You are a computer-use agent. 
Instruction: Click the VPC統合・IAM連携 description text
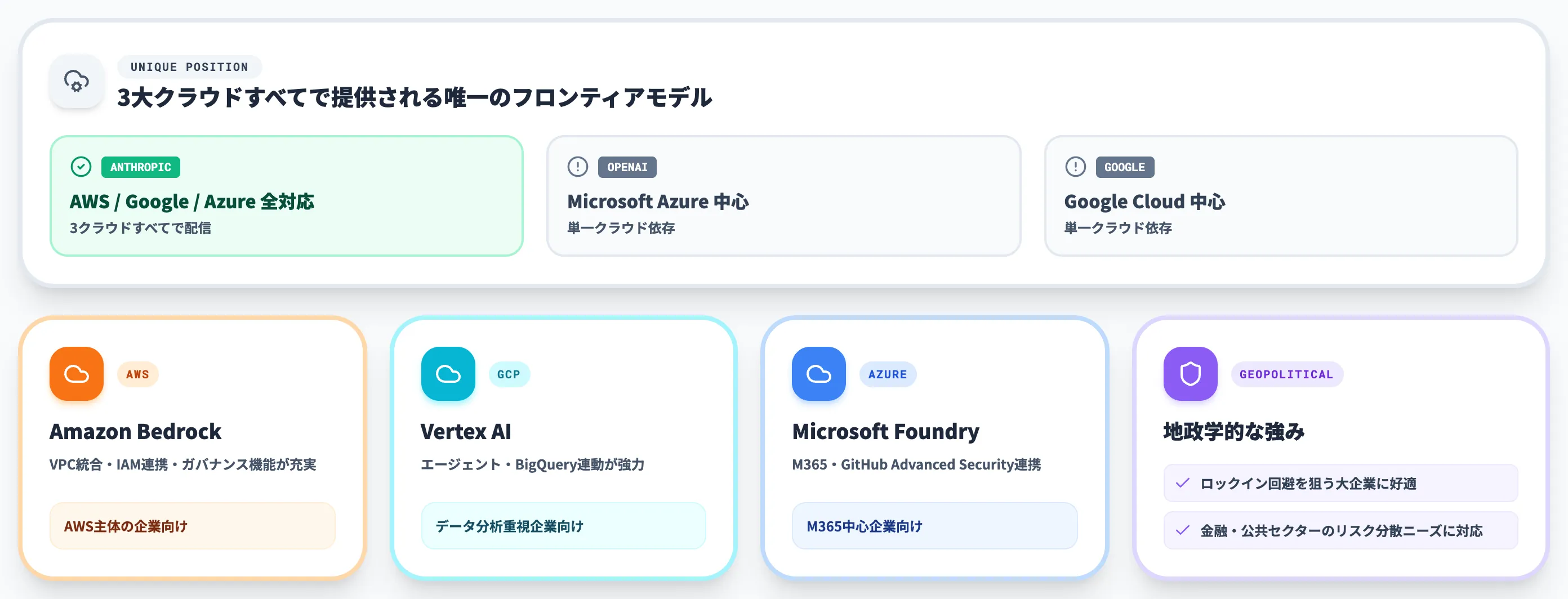click(182, 464)
